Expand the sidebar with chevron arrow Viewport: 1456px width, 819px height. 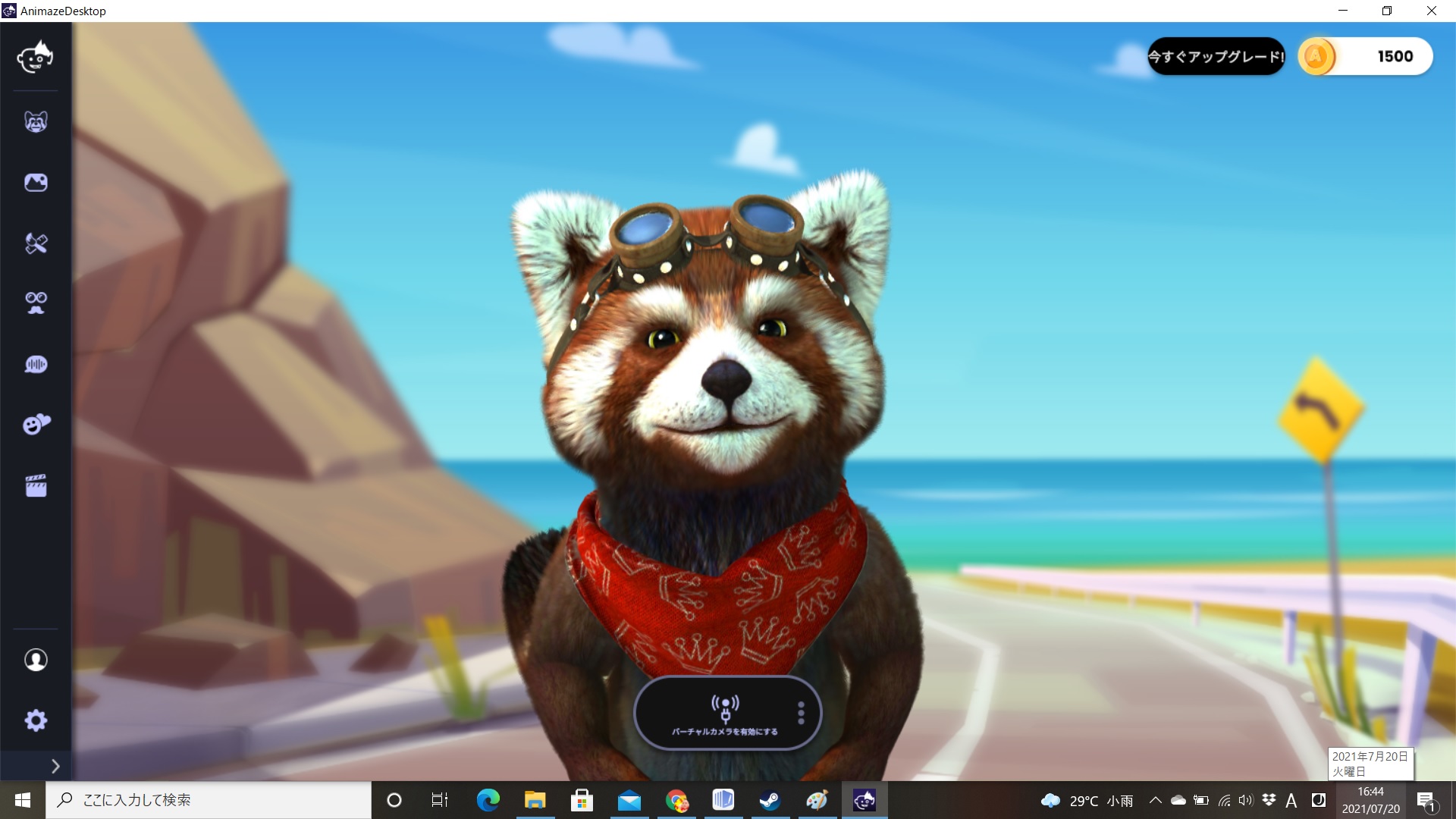point(55,766)
